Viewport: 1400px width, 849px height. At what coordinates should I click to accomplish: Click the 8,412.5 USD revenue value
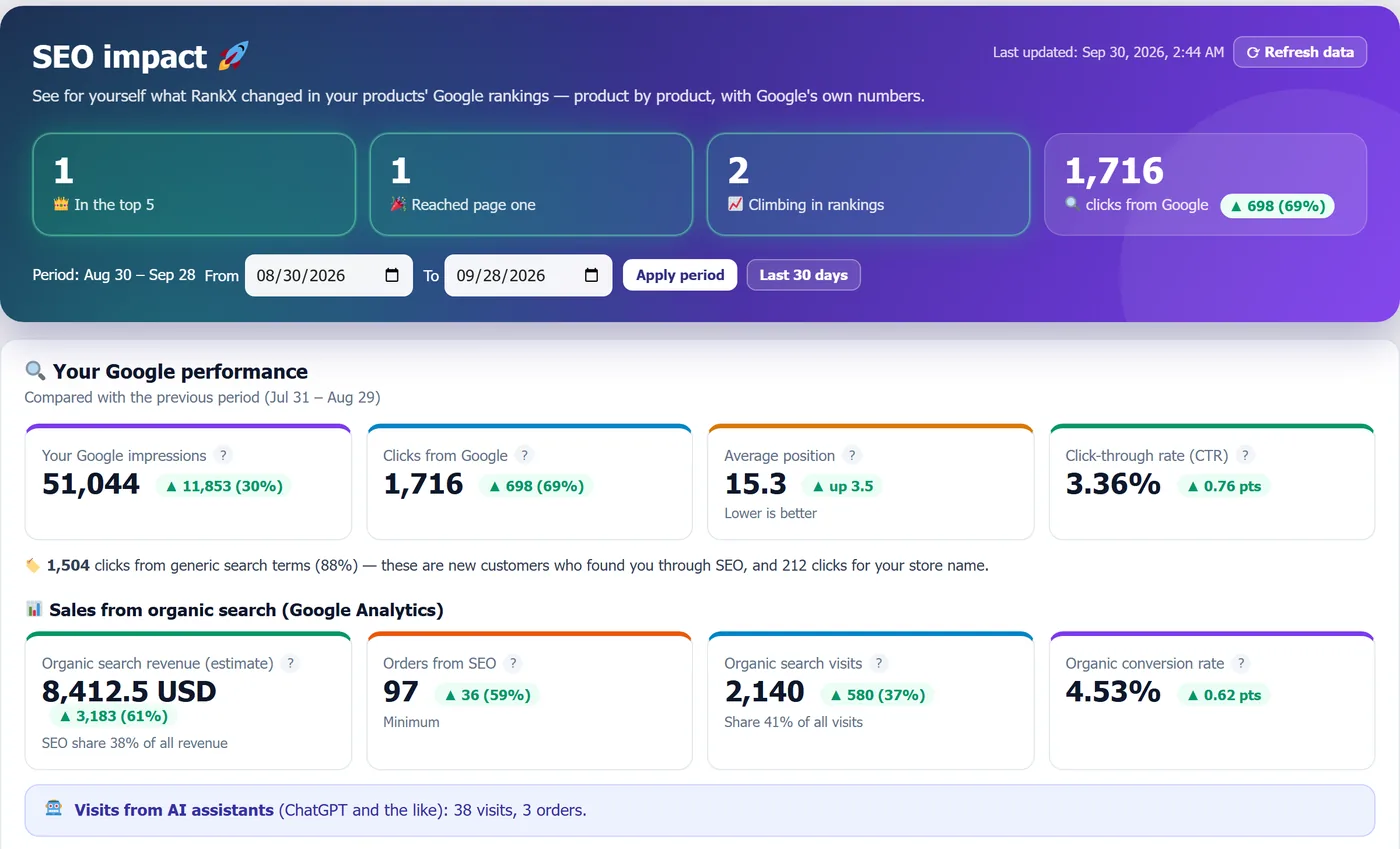point(129,691)
